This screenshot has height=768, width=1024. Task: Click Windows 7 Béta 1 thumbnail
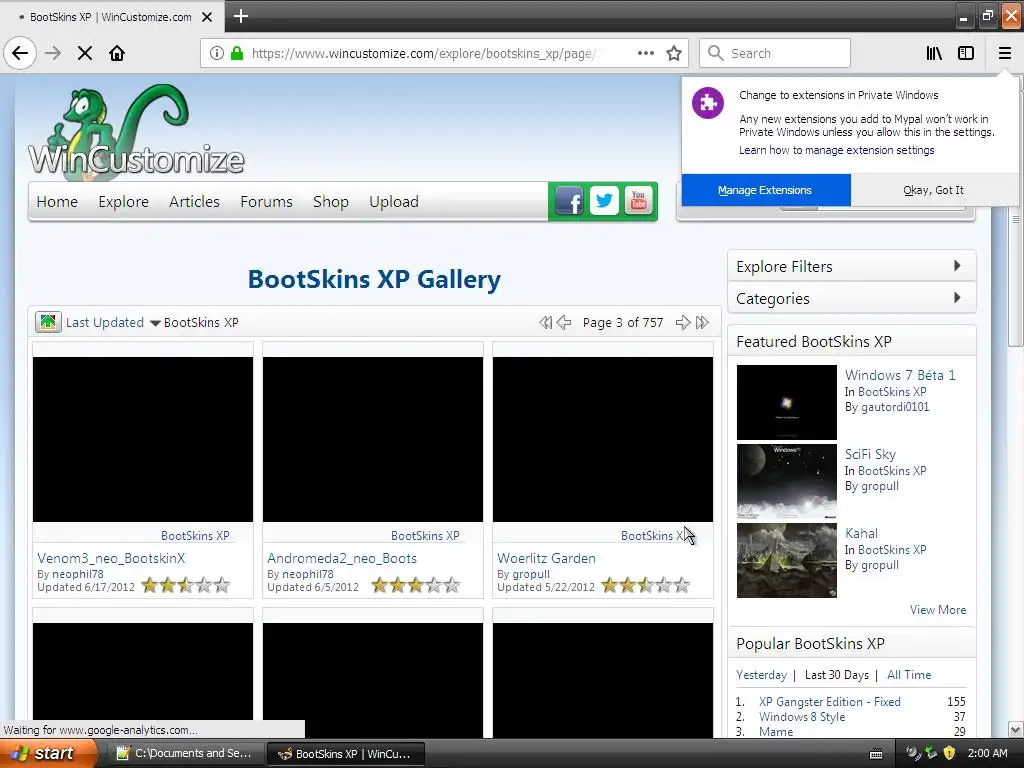pyautogui.click(x=786, y=402)
